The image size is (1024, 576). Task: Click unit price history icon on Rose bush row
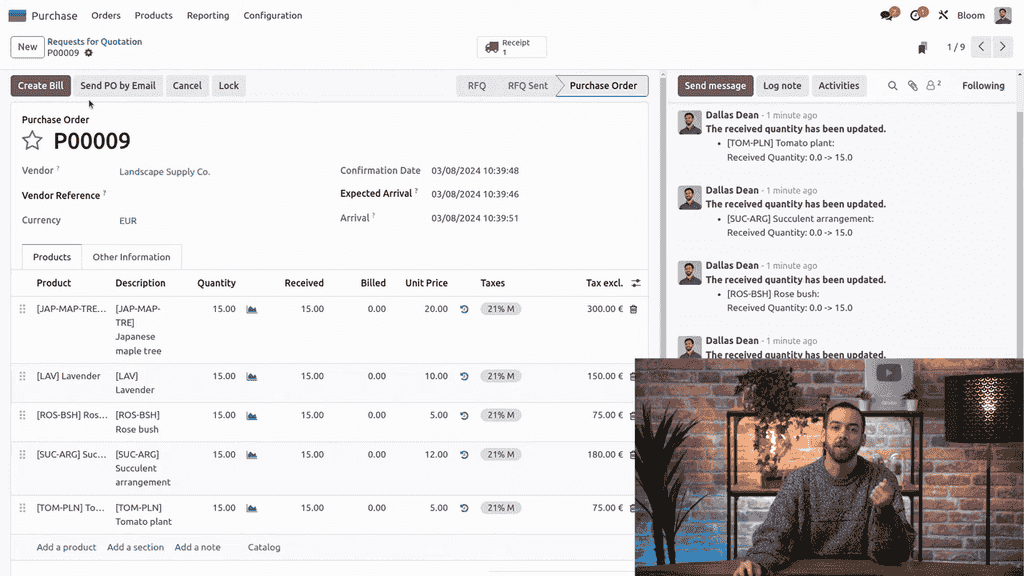click(464, 415)
